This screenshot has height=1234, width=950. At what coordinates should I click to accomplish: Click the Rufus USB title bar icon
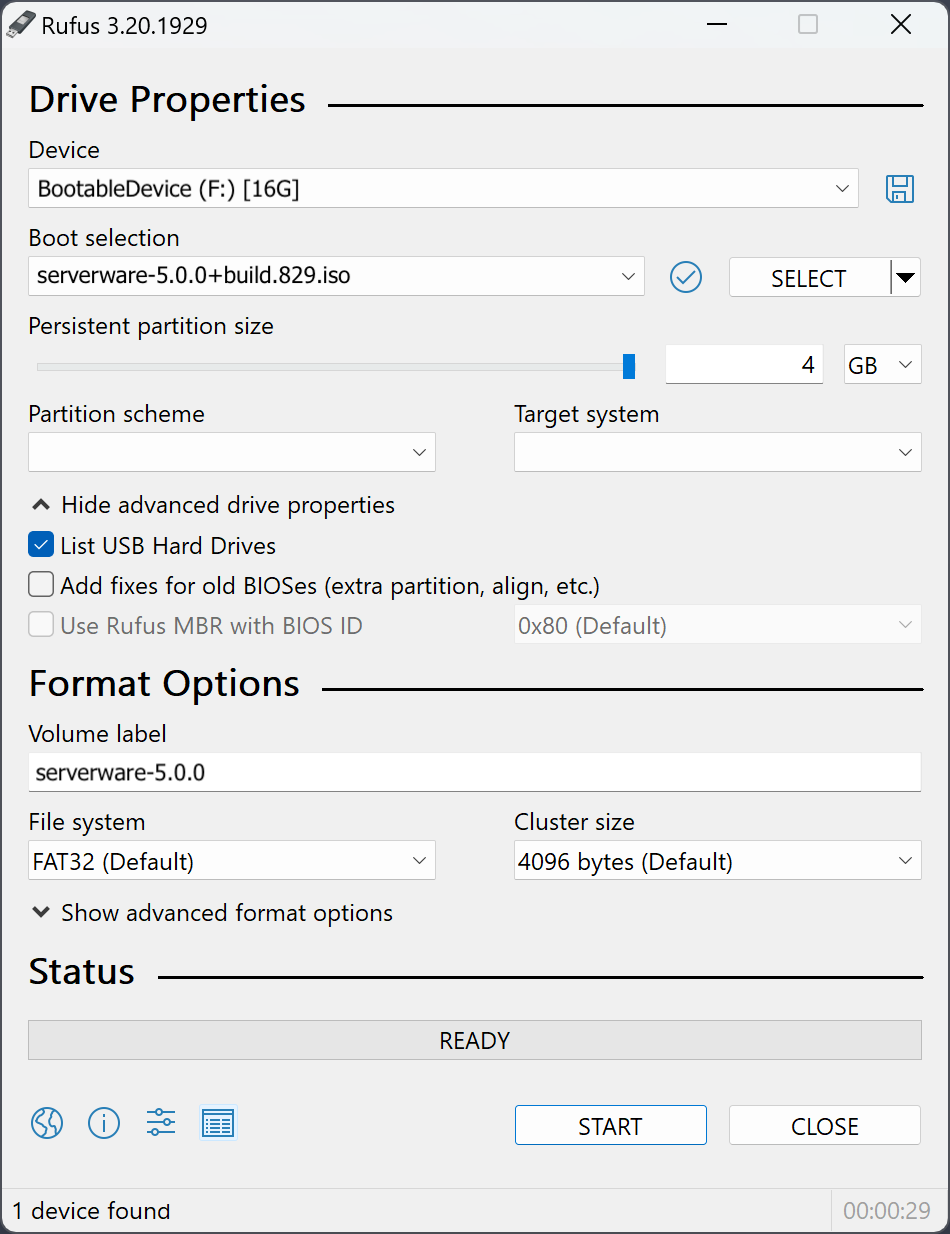coord(21,25)
